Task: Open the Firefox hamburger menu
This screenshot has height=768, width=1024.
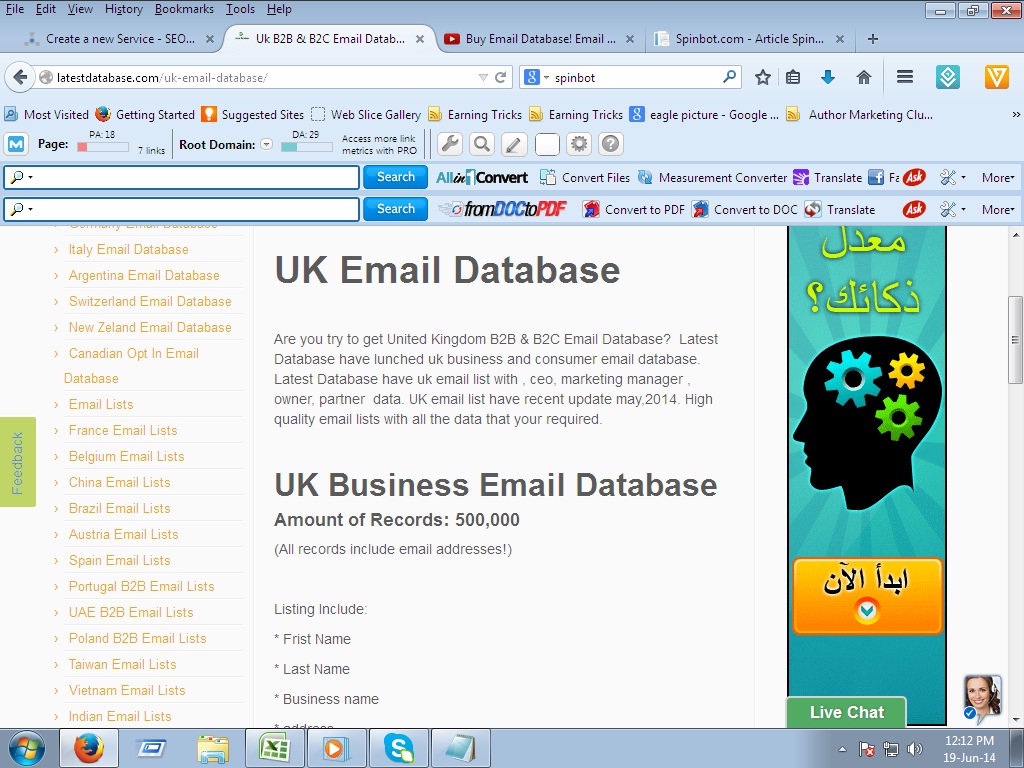Action: (x=905, y=77)
